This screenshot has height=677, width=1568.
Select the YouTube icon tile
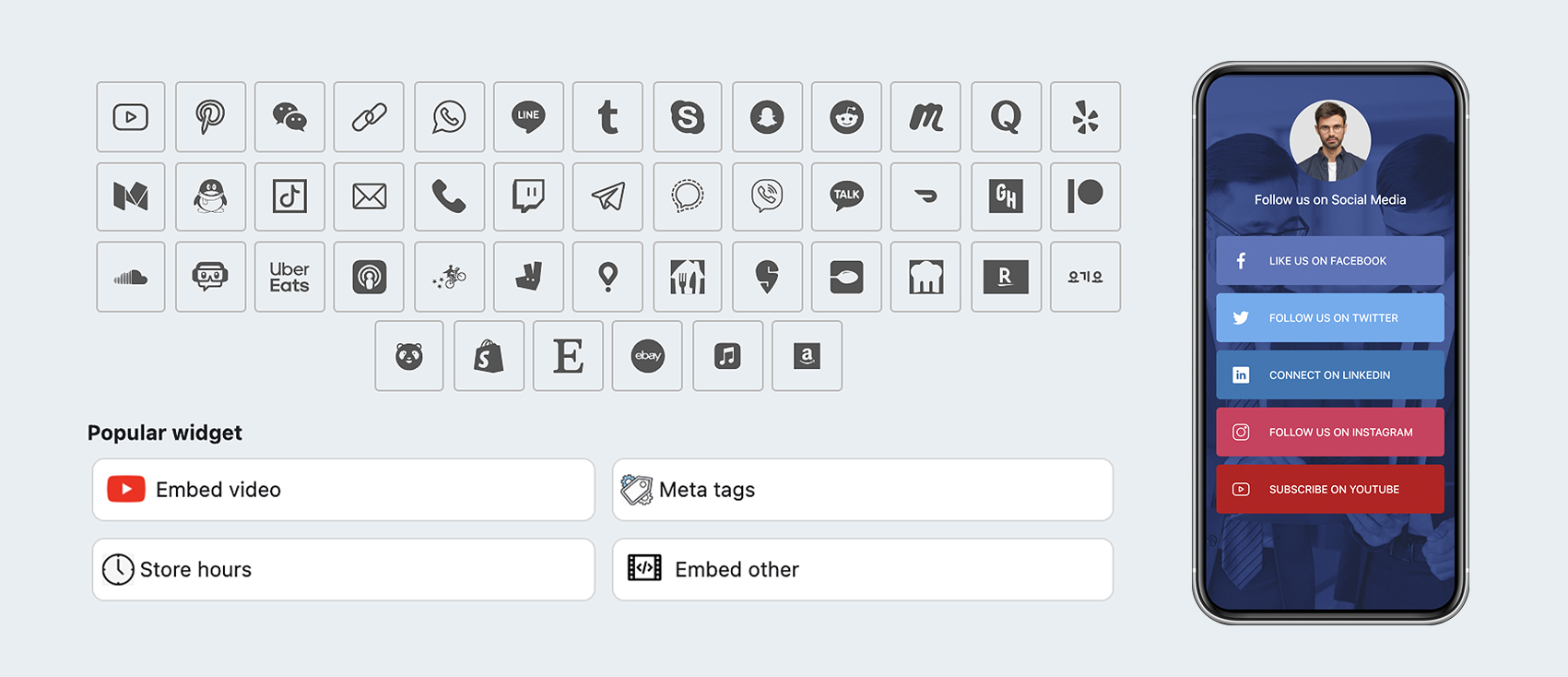coord(131,117)
